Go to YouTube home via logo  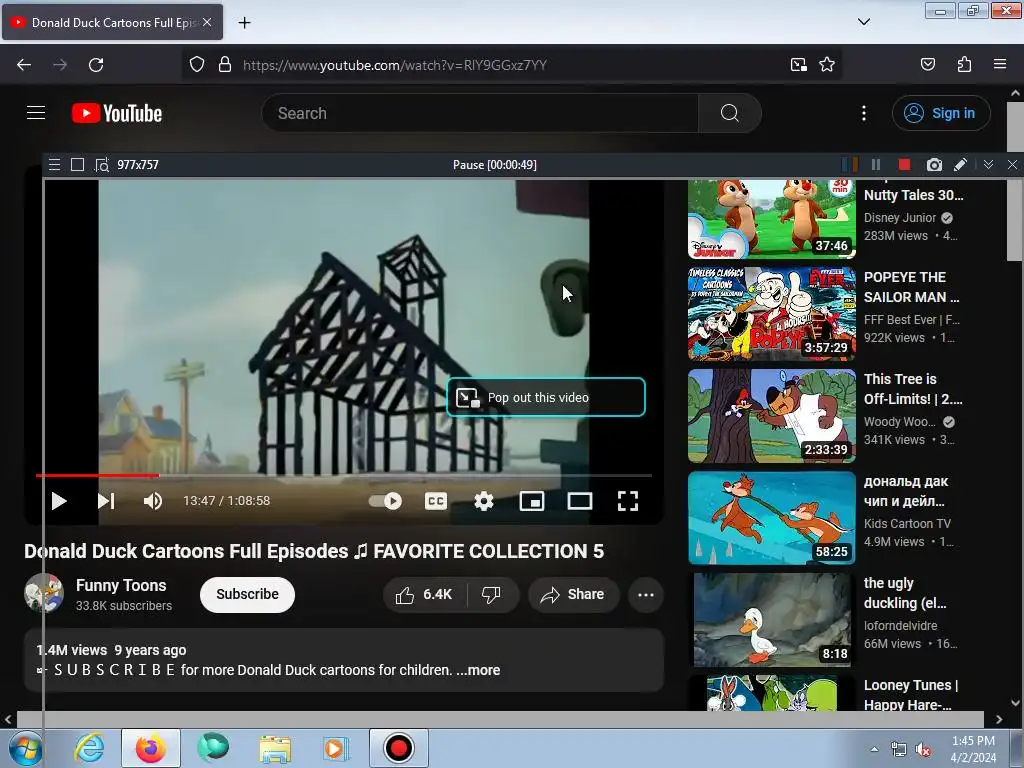click(117, 113)
